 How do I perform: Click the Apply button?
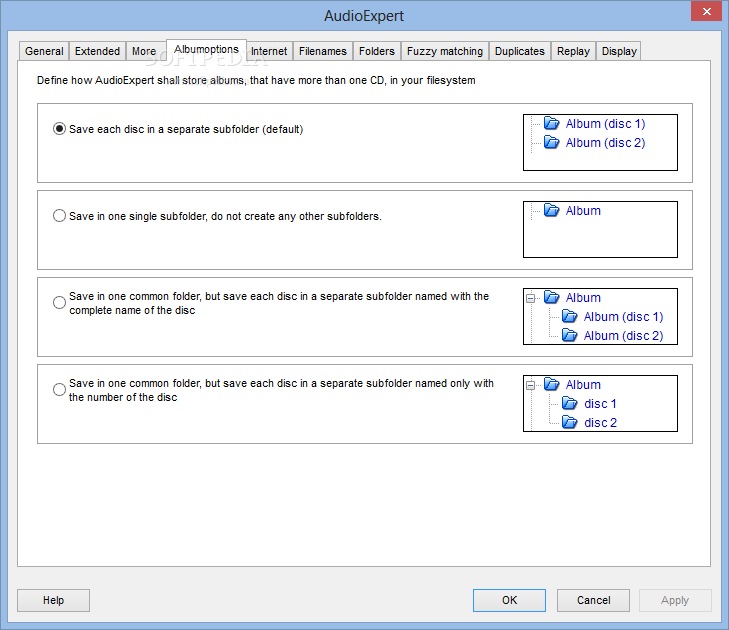click(x=675, y=600)
